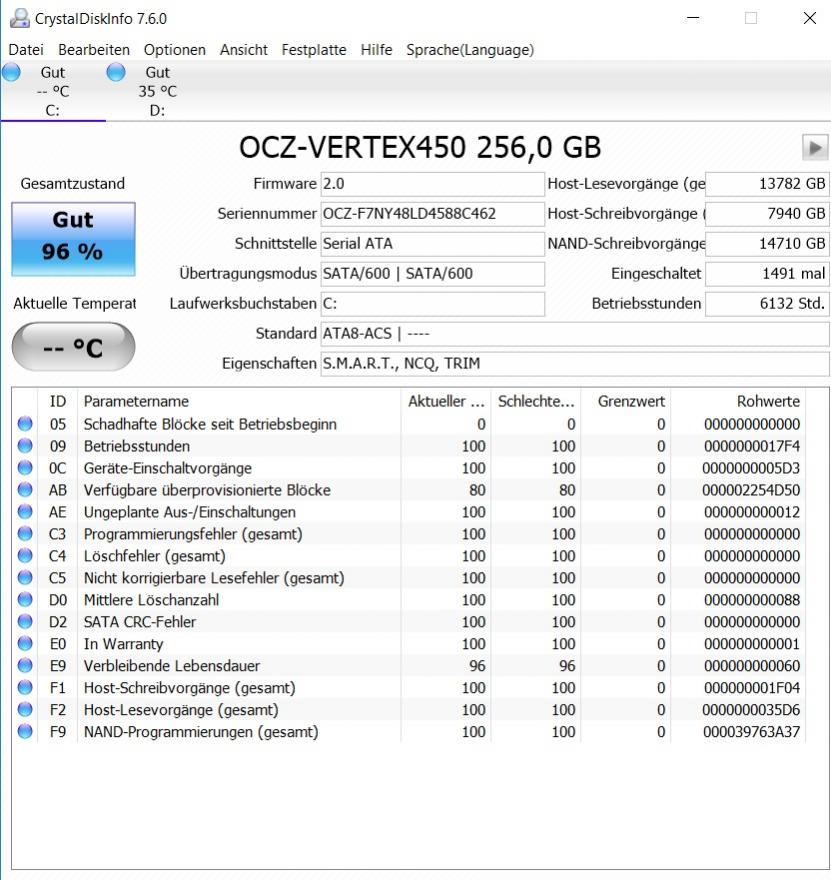Click the Schlechte column header

coord(536,401)
